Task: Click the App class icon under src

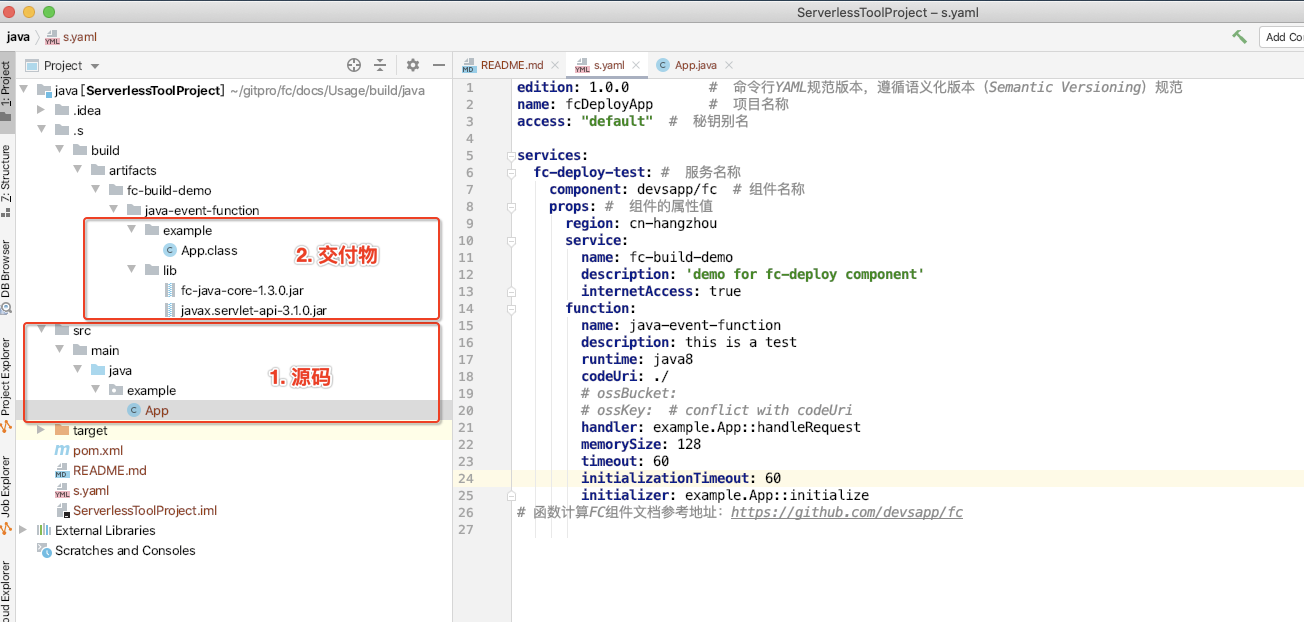Action: coord(134,410)
